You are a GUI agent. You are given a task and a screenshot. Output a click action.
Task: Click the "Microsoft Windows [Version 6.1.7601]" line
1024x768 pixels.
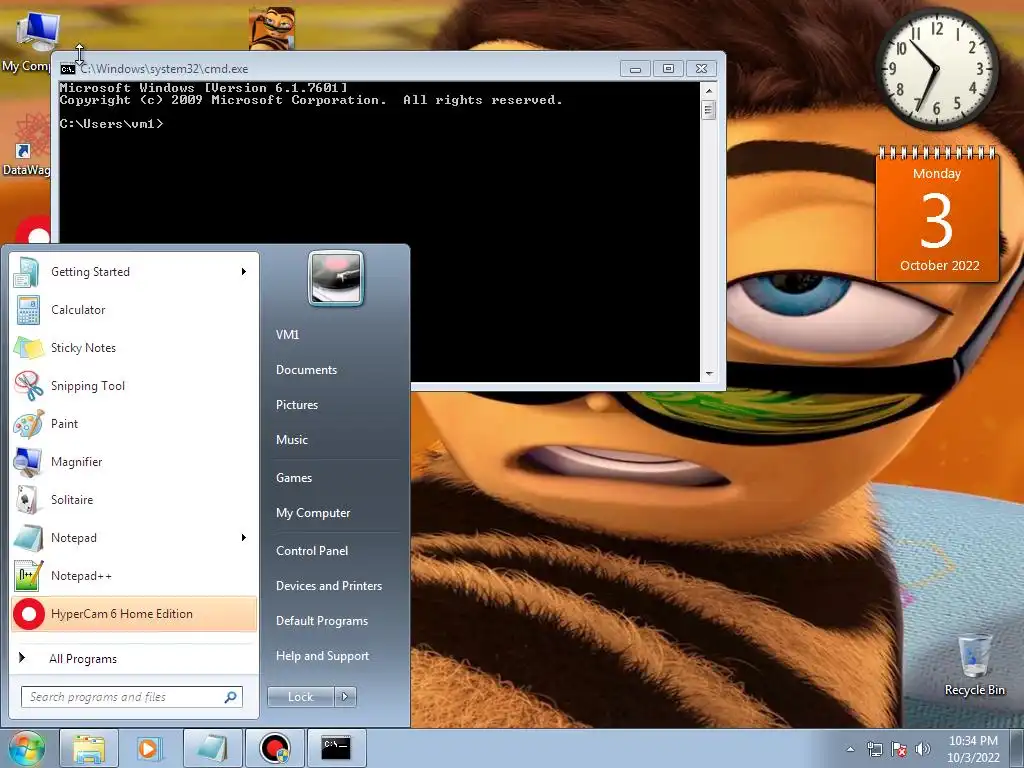(203, 88)
